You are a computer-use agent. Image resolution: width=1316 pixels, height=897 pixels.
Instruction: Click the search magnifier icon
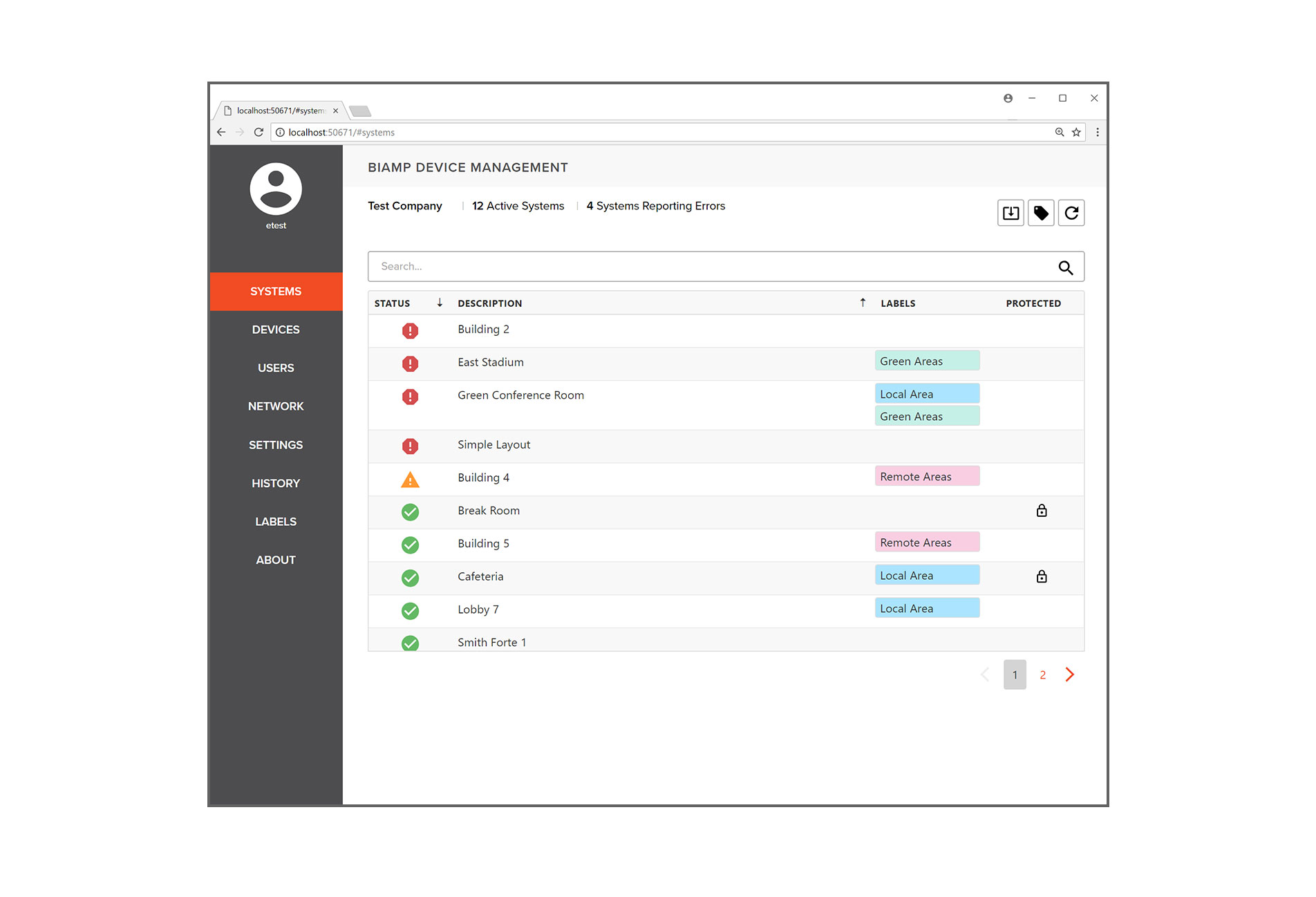[x=1065, y=267]
